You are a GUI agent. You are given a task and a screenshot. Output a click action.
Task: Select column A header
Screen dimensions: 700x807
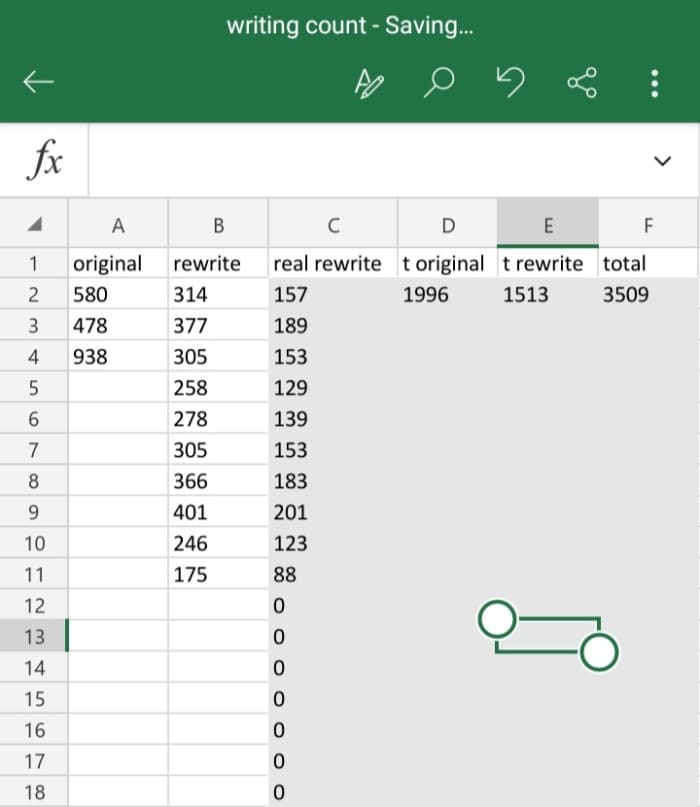(118, 224)
